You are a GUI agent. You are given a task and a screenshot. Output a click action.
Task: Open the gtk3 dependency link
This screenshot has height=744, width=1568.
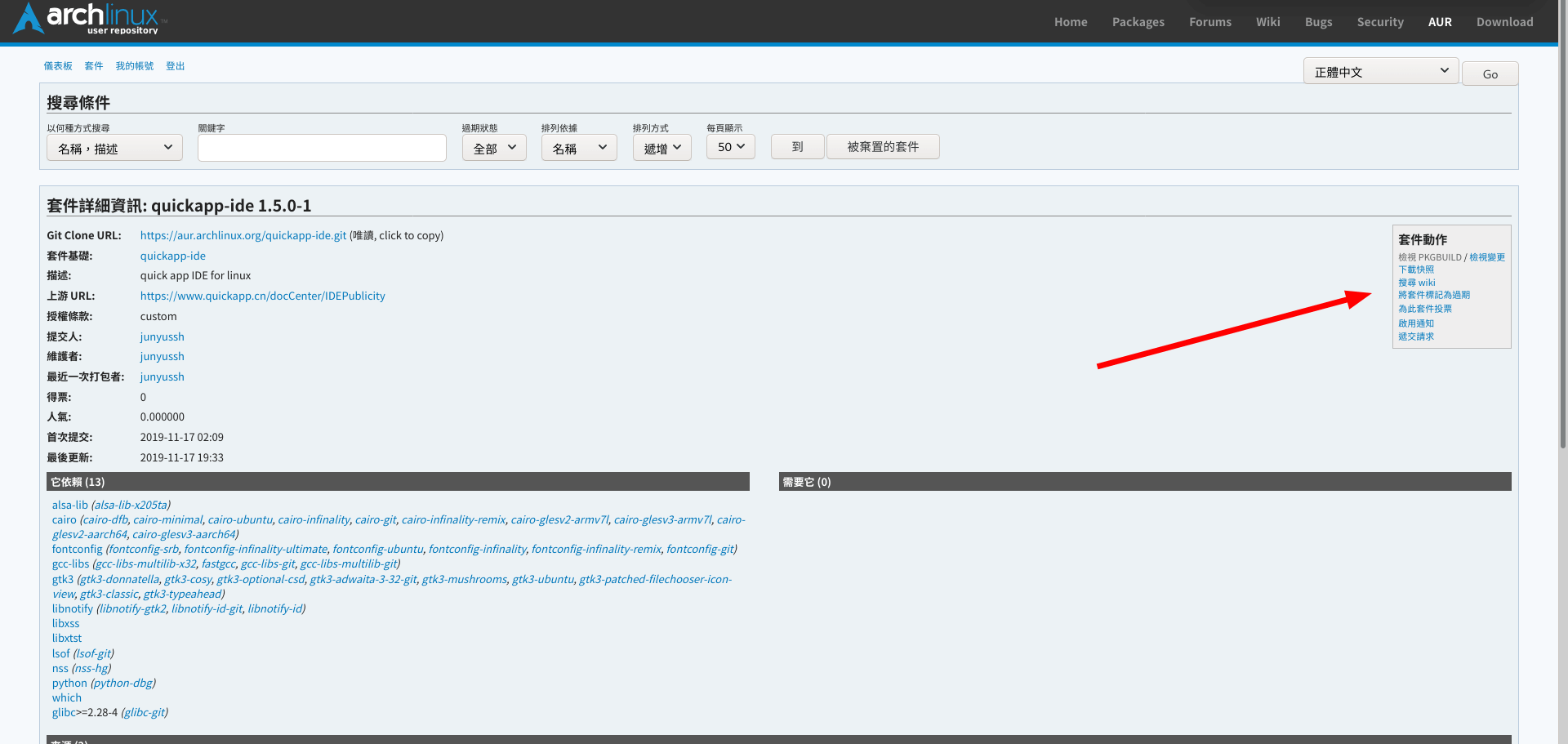coord(63,580)
